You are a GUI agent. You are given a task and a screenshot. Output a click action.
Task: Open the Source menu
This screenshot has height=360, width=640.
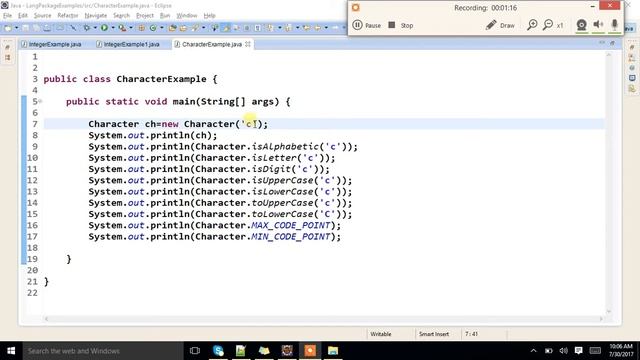coord(42,16)
